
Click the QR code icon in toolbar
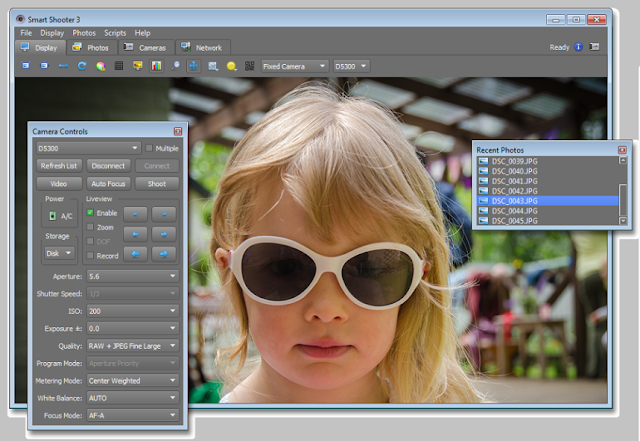click(x=249, y=66)
